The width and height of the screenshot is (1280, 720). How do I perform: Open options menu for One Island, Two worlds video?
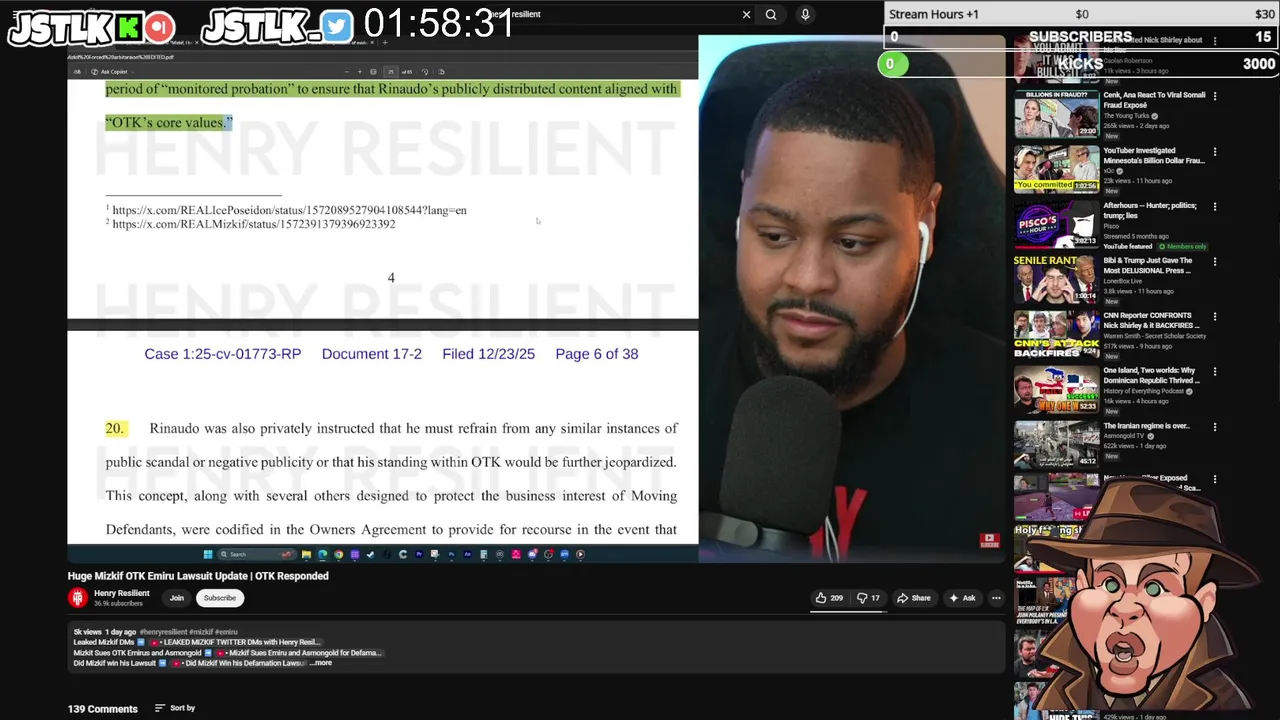(1215, 372)
